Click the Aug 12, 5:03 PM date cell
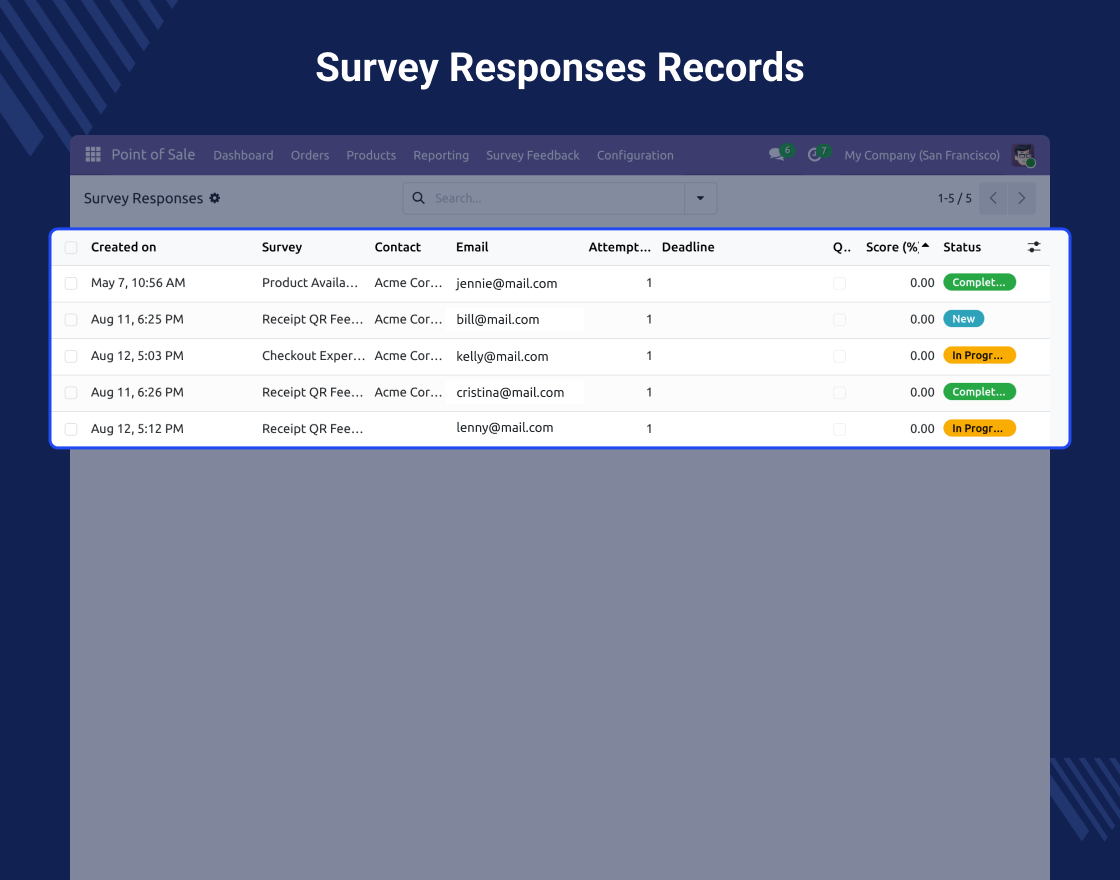The image size is (1120, 880). click(x=137, y=356)
